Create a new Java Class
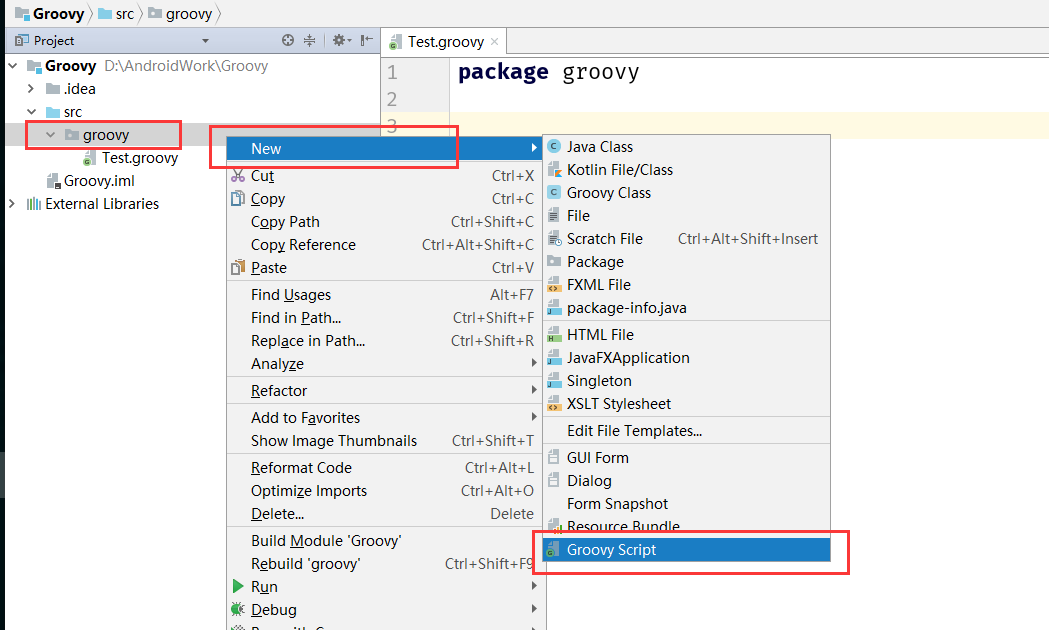 [686, 146]
